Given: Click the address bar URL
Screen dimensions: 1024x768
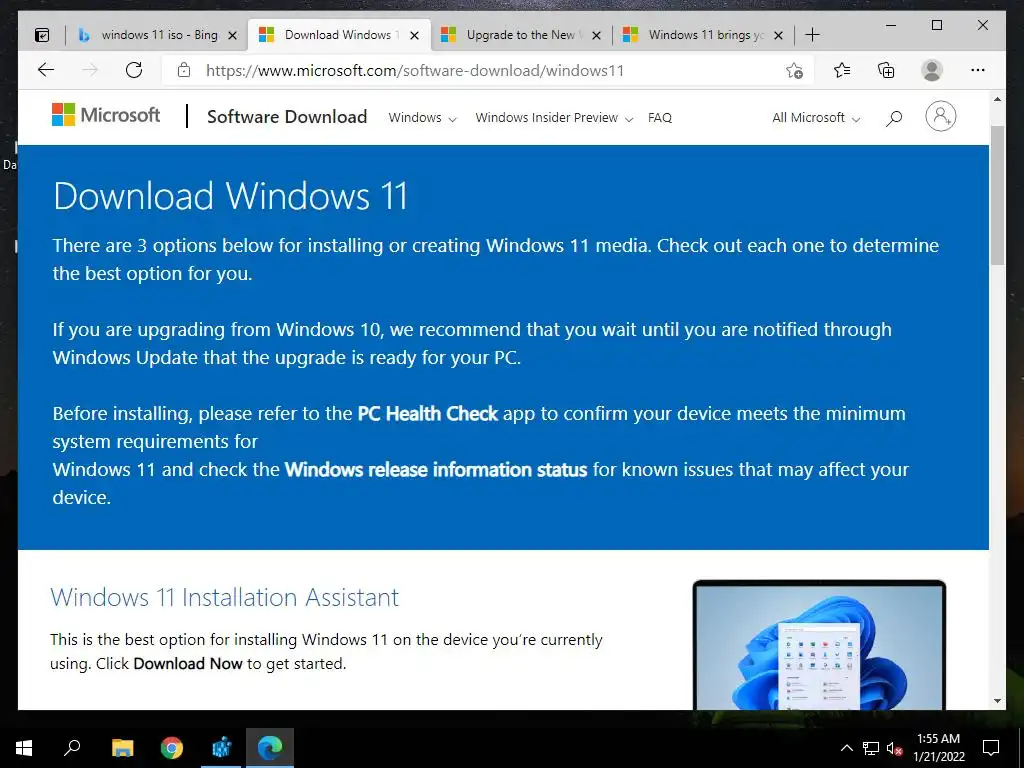Looking at the screenshot, I should (415, 71).
